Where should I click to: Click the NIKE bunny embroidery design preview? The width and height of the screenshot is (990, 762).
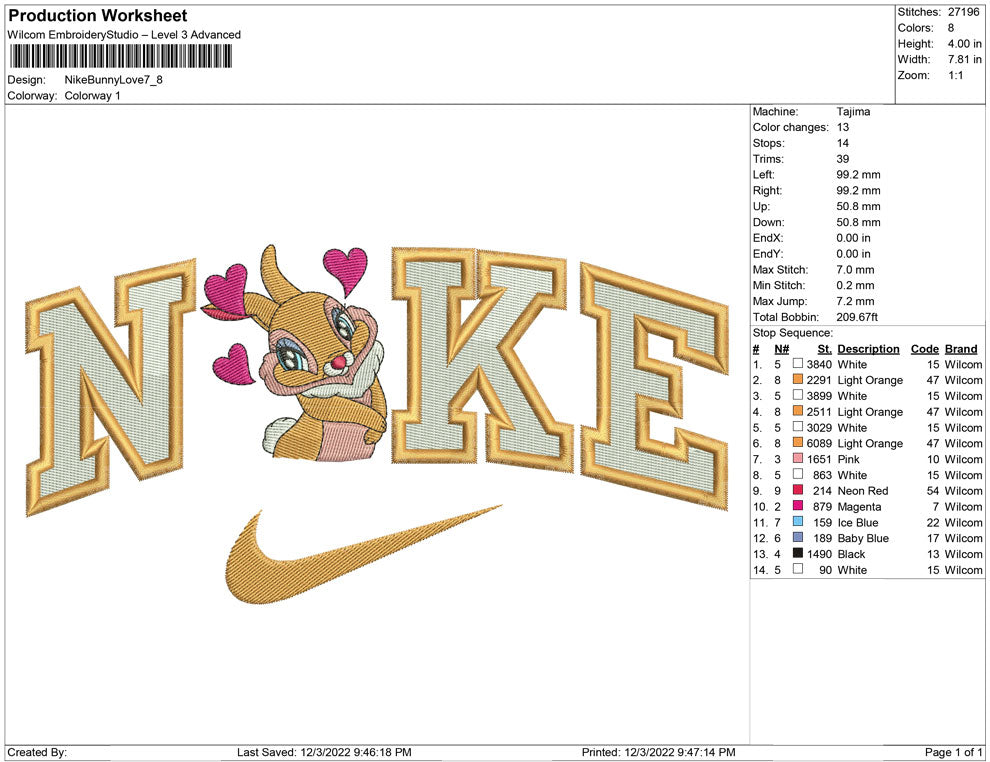coord(377,424)
